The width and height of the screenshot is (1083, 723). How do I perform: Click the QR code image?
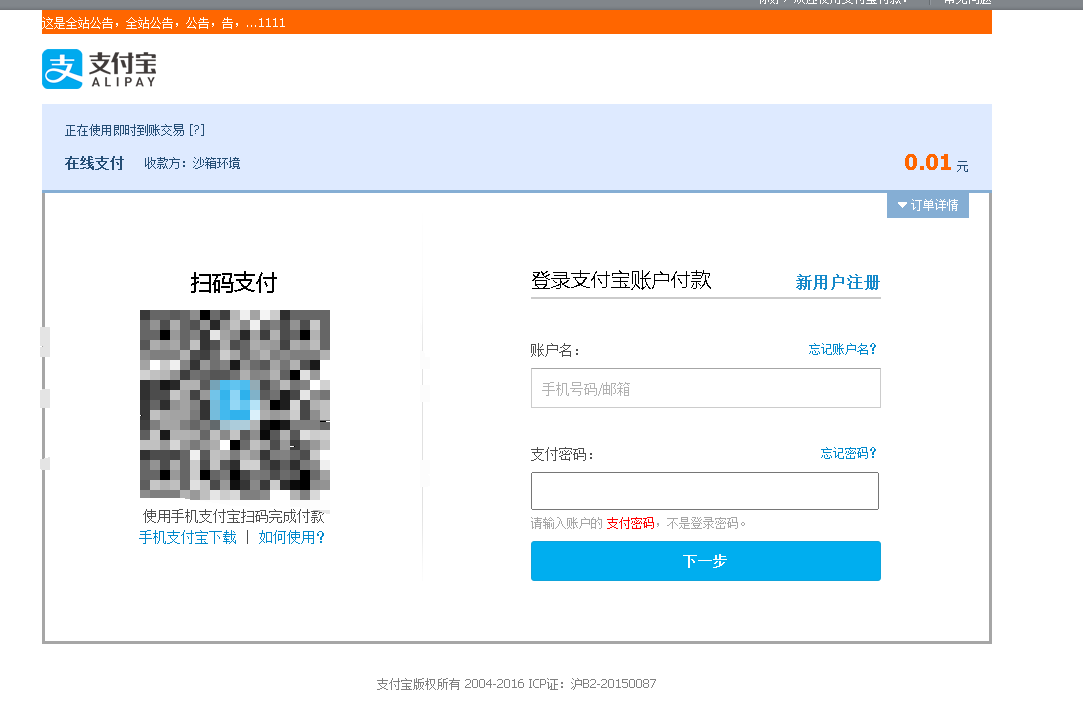tap(235, 405)
